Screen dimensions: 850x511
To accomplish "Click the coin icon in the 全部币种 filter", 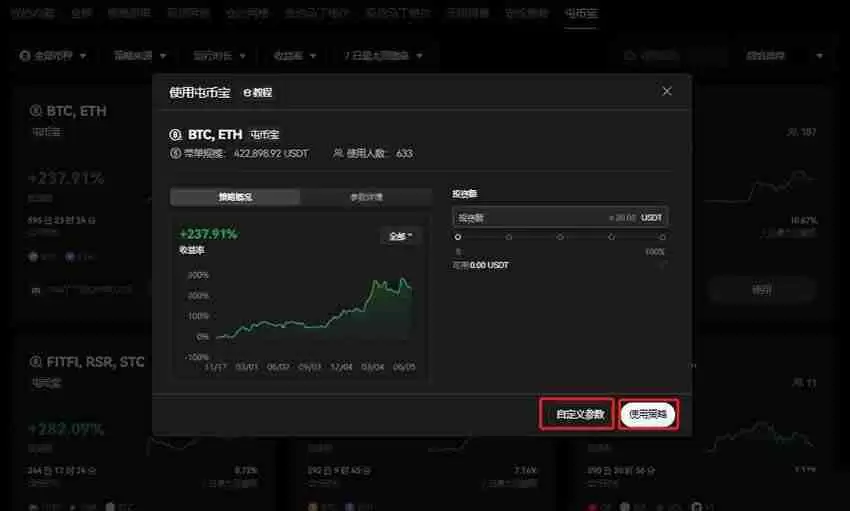I will (24, 55).
